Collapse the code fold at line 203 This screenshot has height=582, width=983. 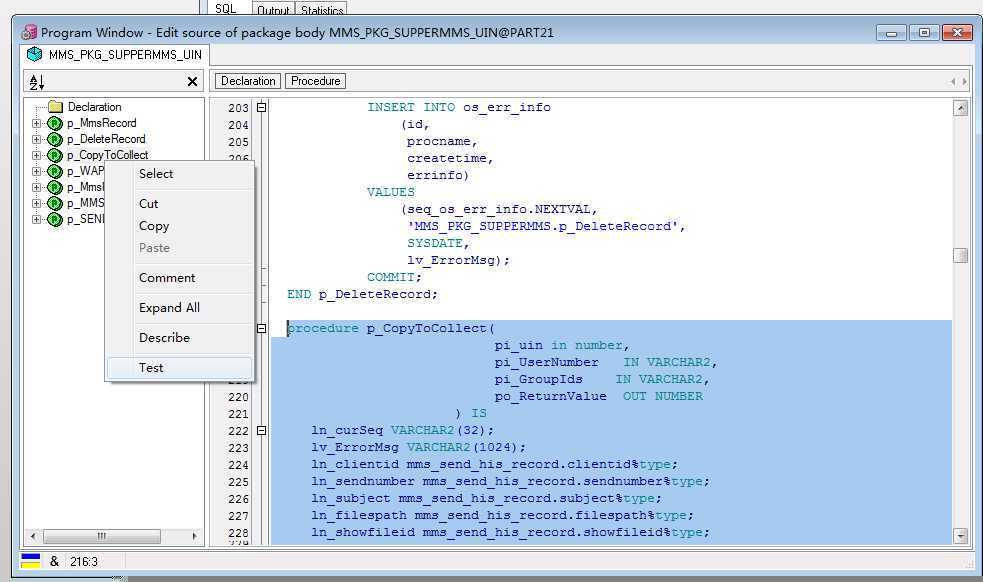tap(261, 107)
